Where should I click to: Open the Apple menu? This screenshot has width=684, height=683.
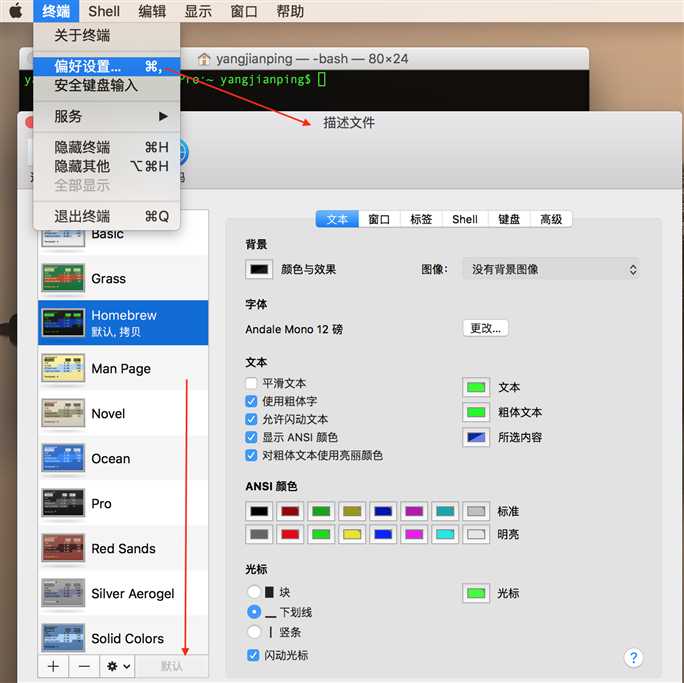[16, 10]
